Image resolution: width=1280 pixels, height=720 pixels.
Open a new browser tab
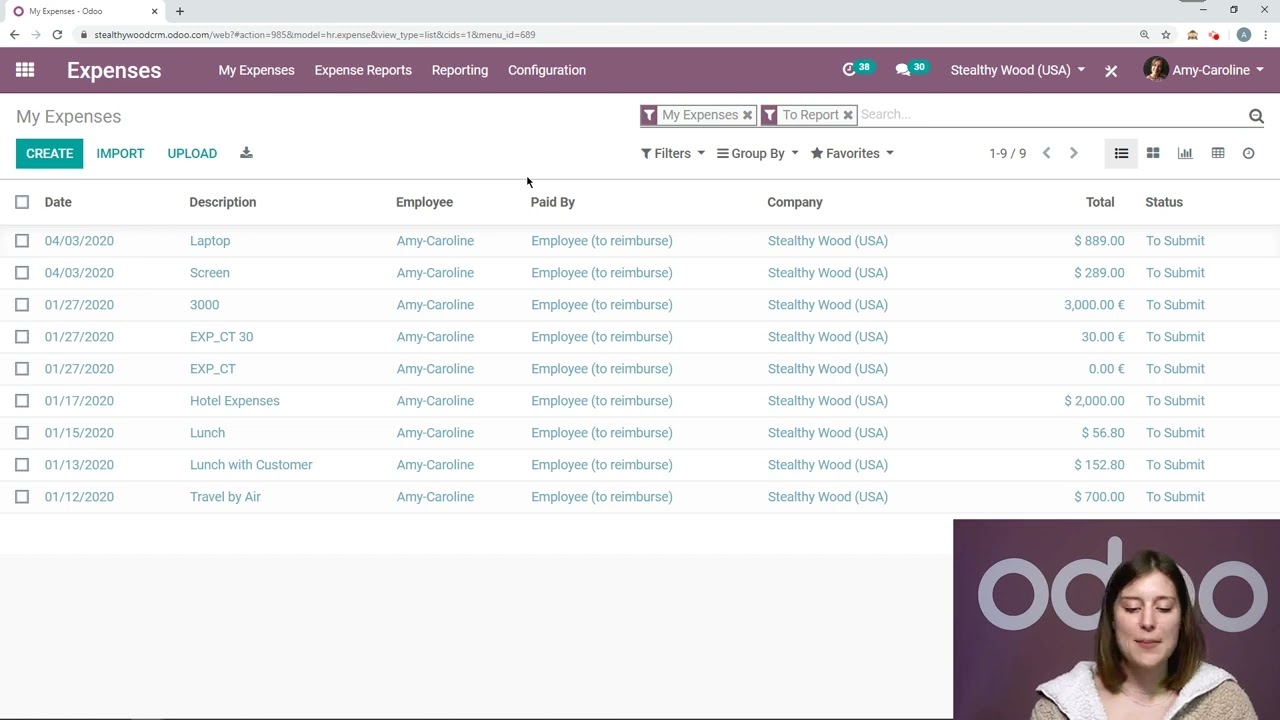click(x=180, y=11)
